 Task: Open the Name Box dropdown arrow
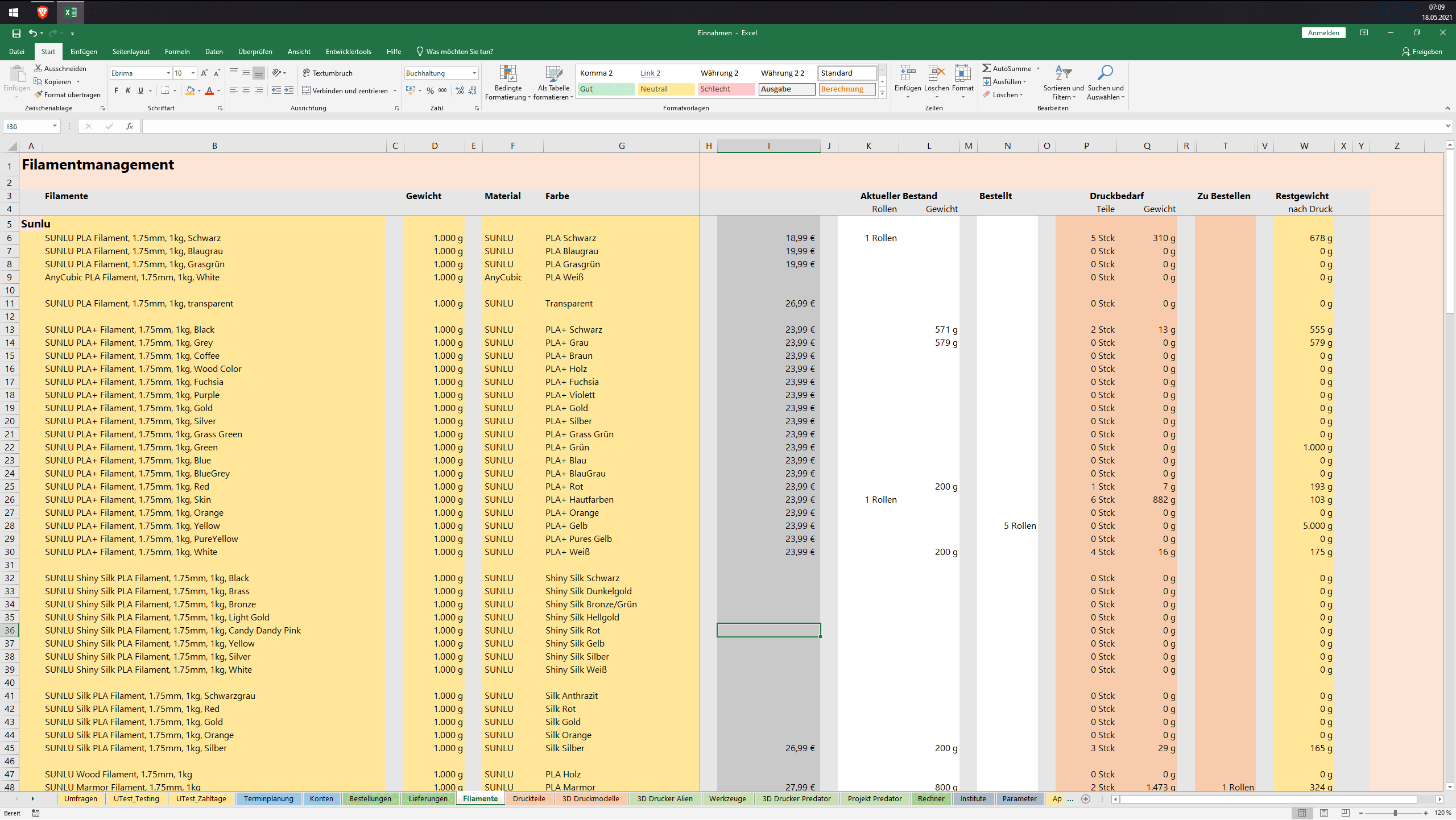(x=55, y=126)
